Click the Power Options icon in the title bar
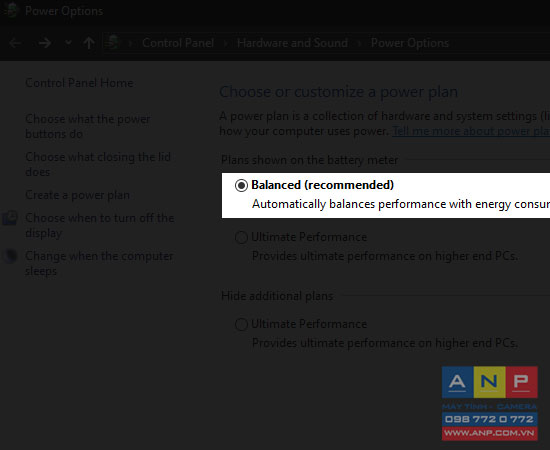This screenshot has width=550, height=450. [x=11, y=11]
